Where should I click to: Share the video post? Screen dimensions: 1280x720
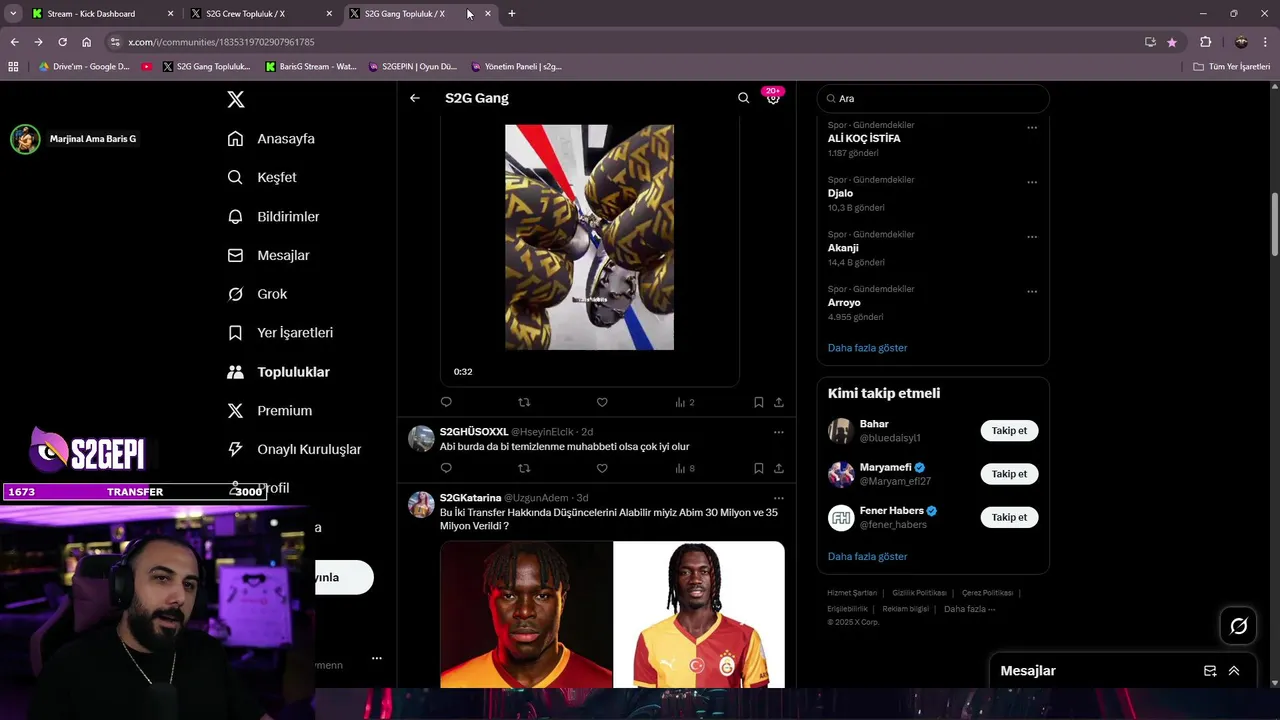coord(779,402)
